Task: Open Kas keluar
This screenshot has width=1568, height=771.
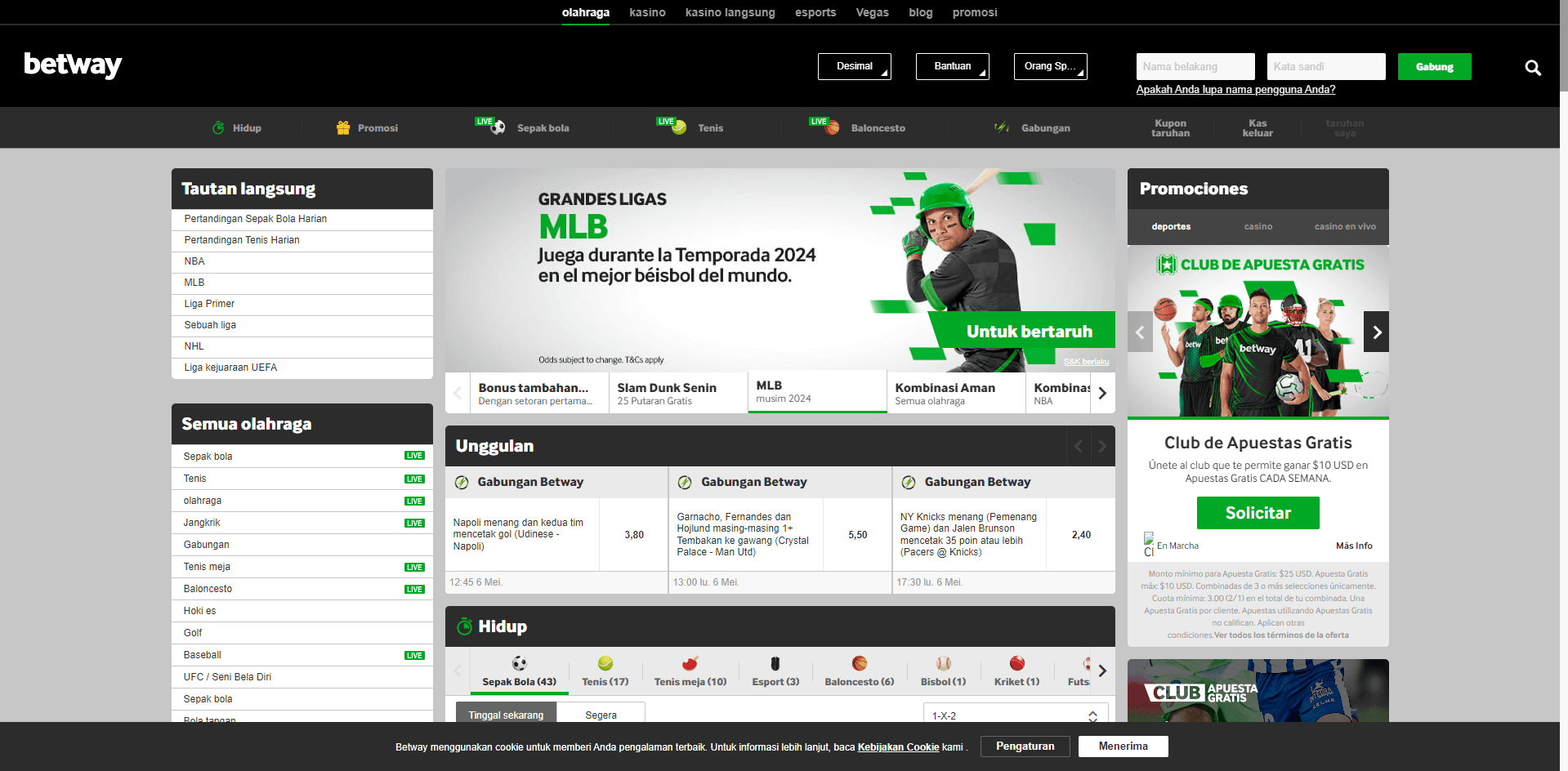Action: tap(1258, 128)
